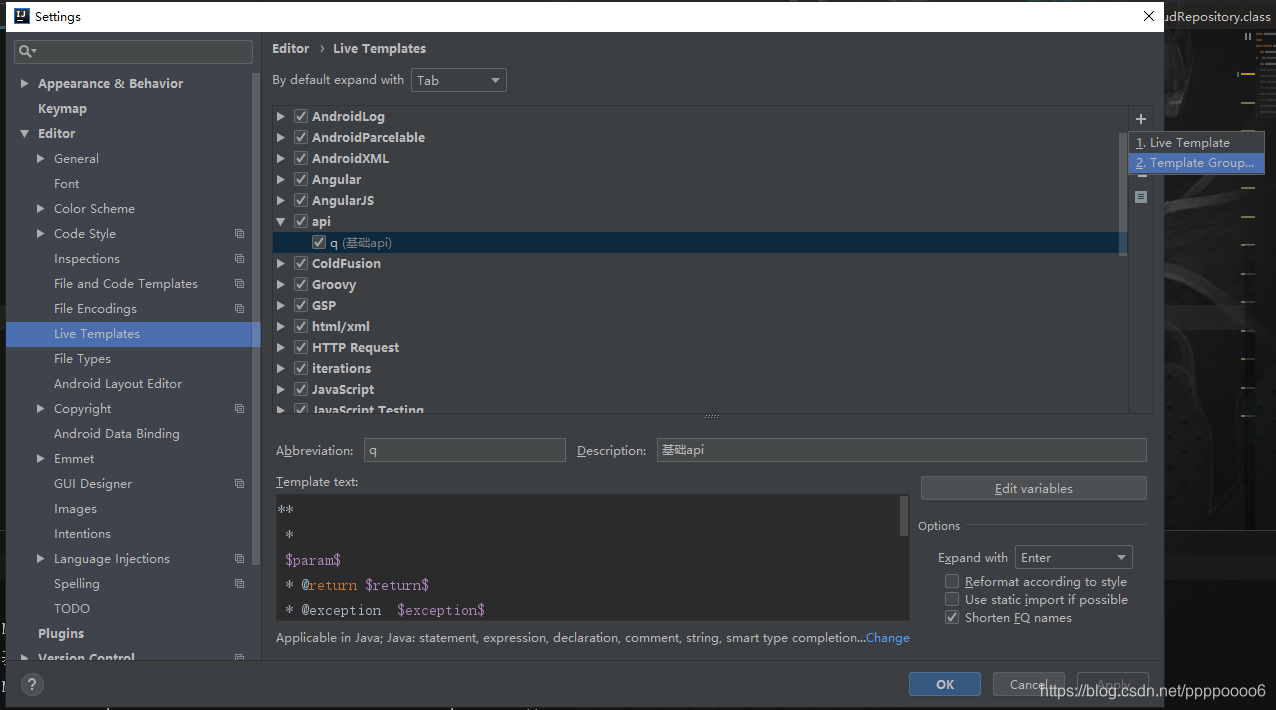1276x710 pixels.
Task: Enable Use static import if possible
Action: [x=952, y=600]
